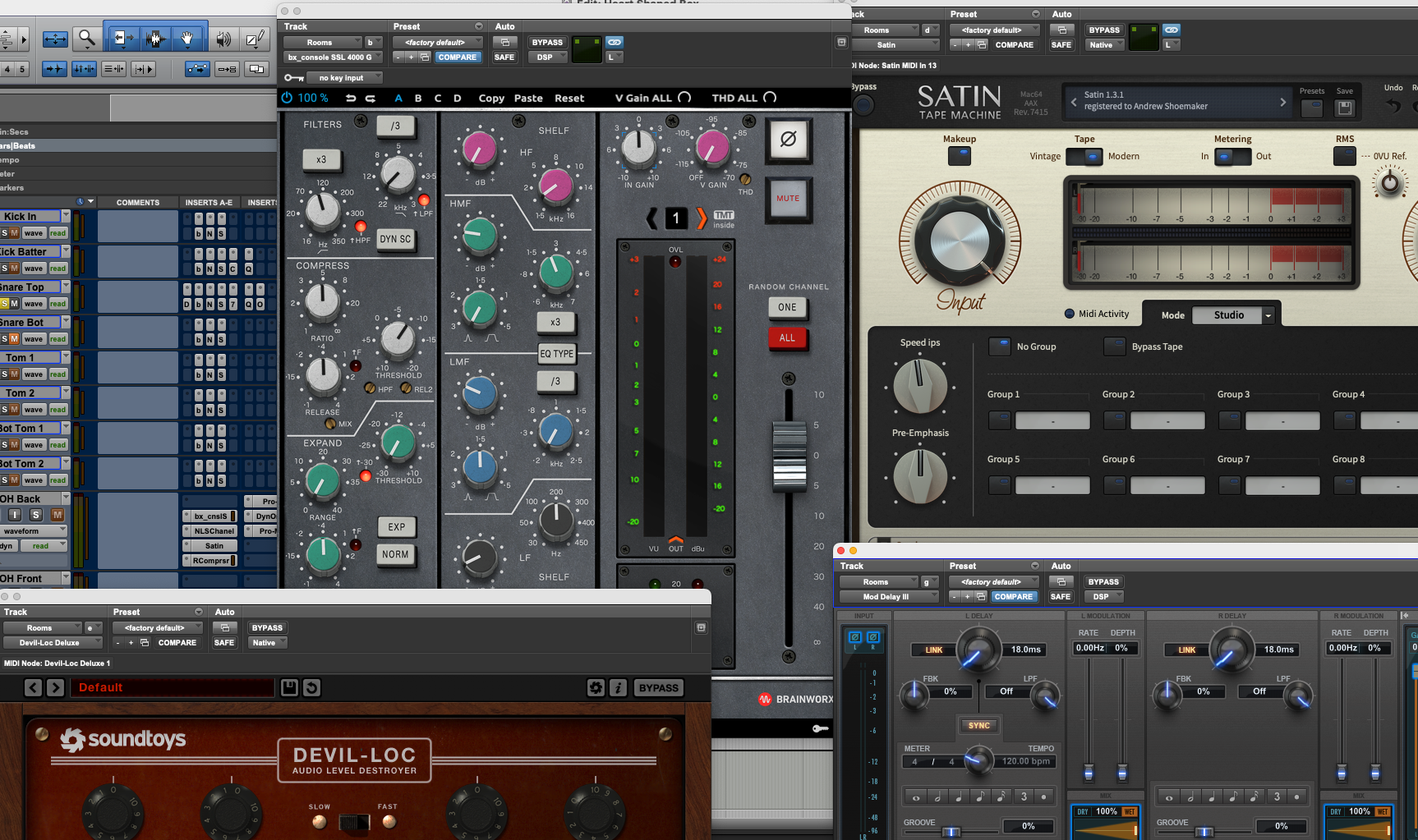Toggle Vintage/Modern tape switch

[1084, 157]
